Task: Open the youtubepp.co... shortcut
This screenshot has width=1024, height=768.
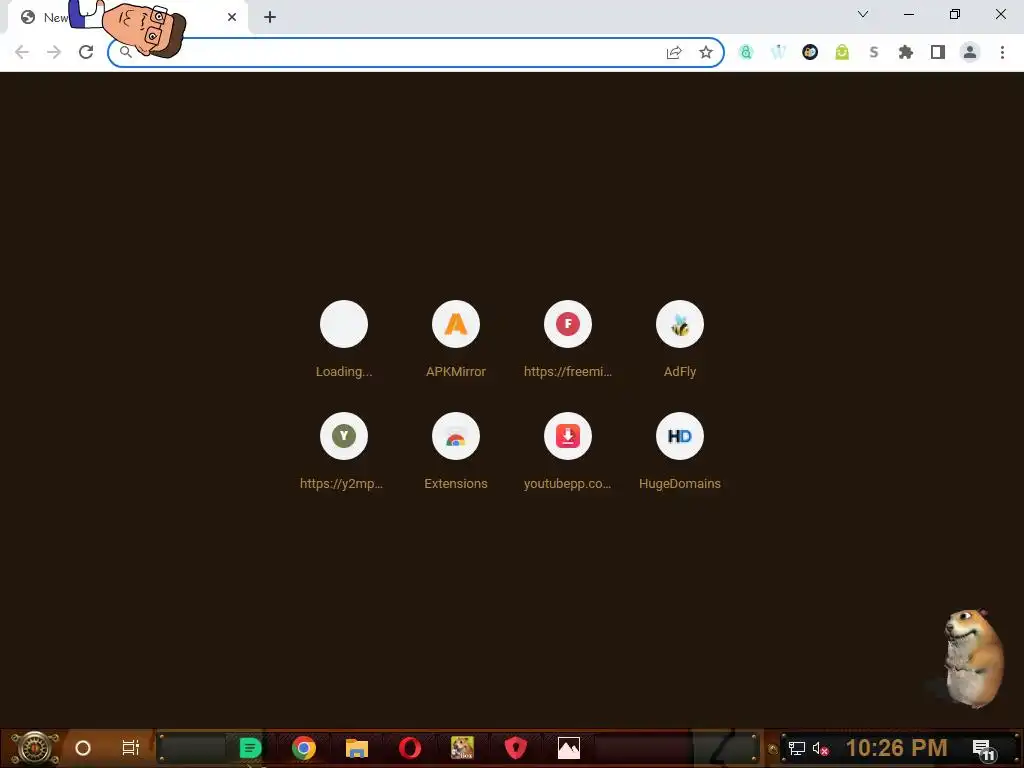Action: 568,453
